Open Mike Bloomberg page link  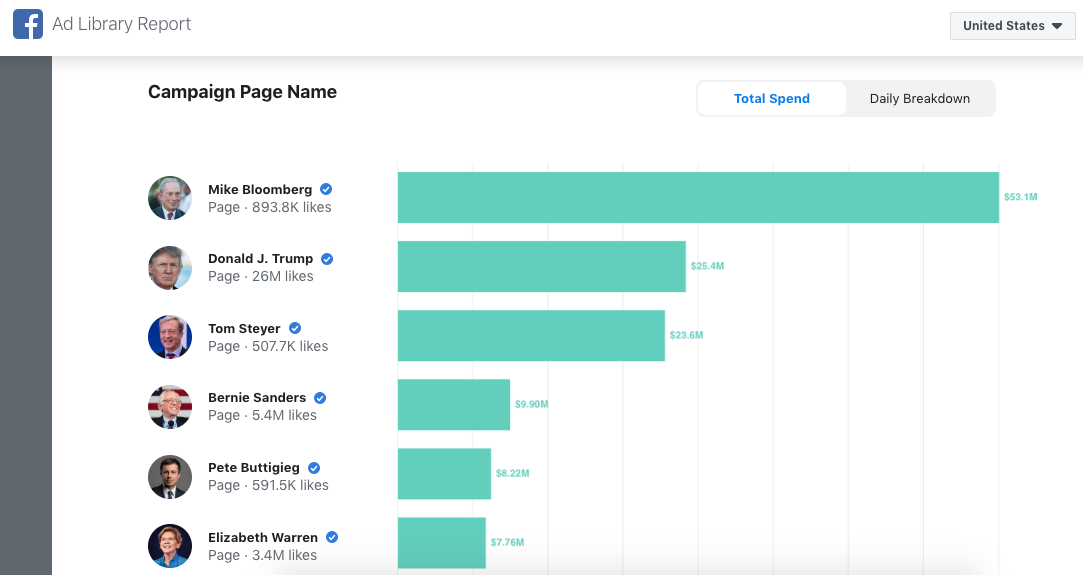(260, 190)
